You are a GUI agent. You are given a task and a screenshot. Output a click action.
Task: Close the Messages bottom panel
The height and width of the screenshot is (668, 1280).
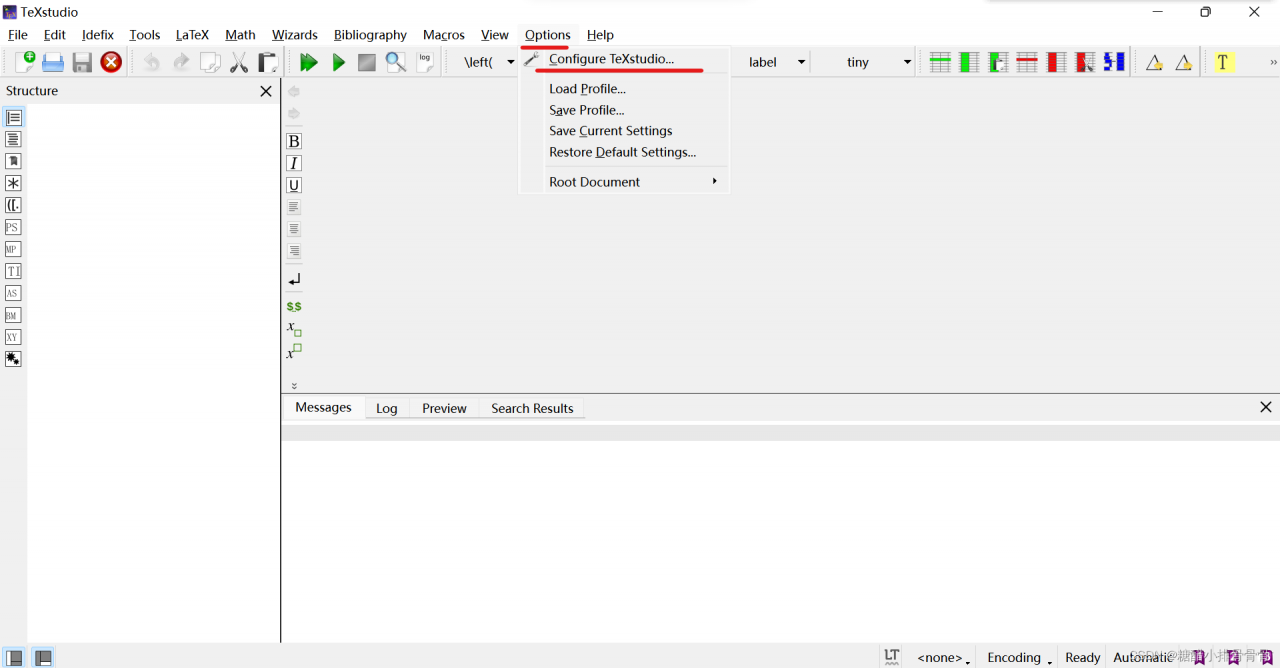click(x=1266, y=407)
